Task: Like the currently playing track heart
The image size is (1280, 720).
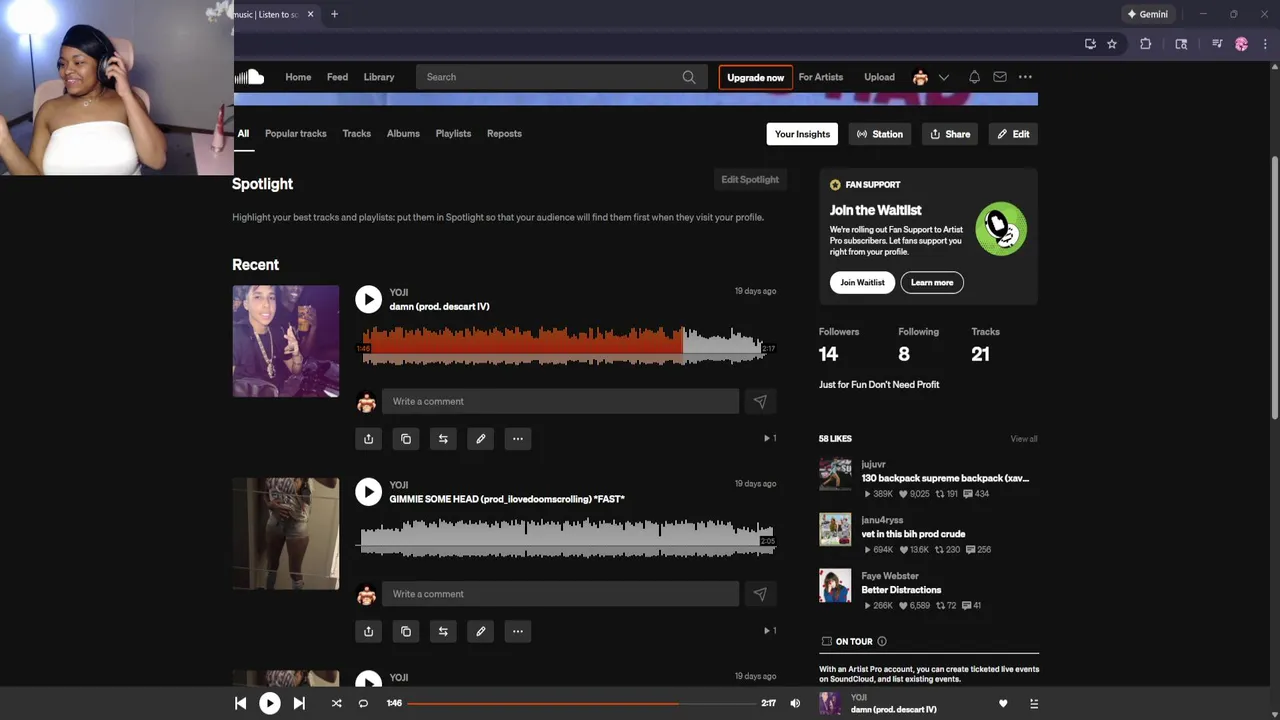Action: 1003,703
